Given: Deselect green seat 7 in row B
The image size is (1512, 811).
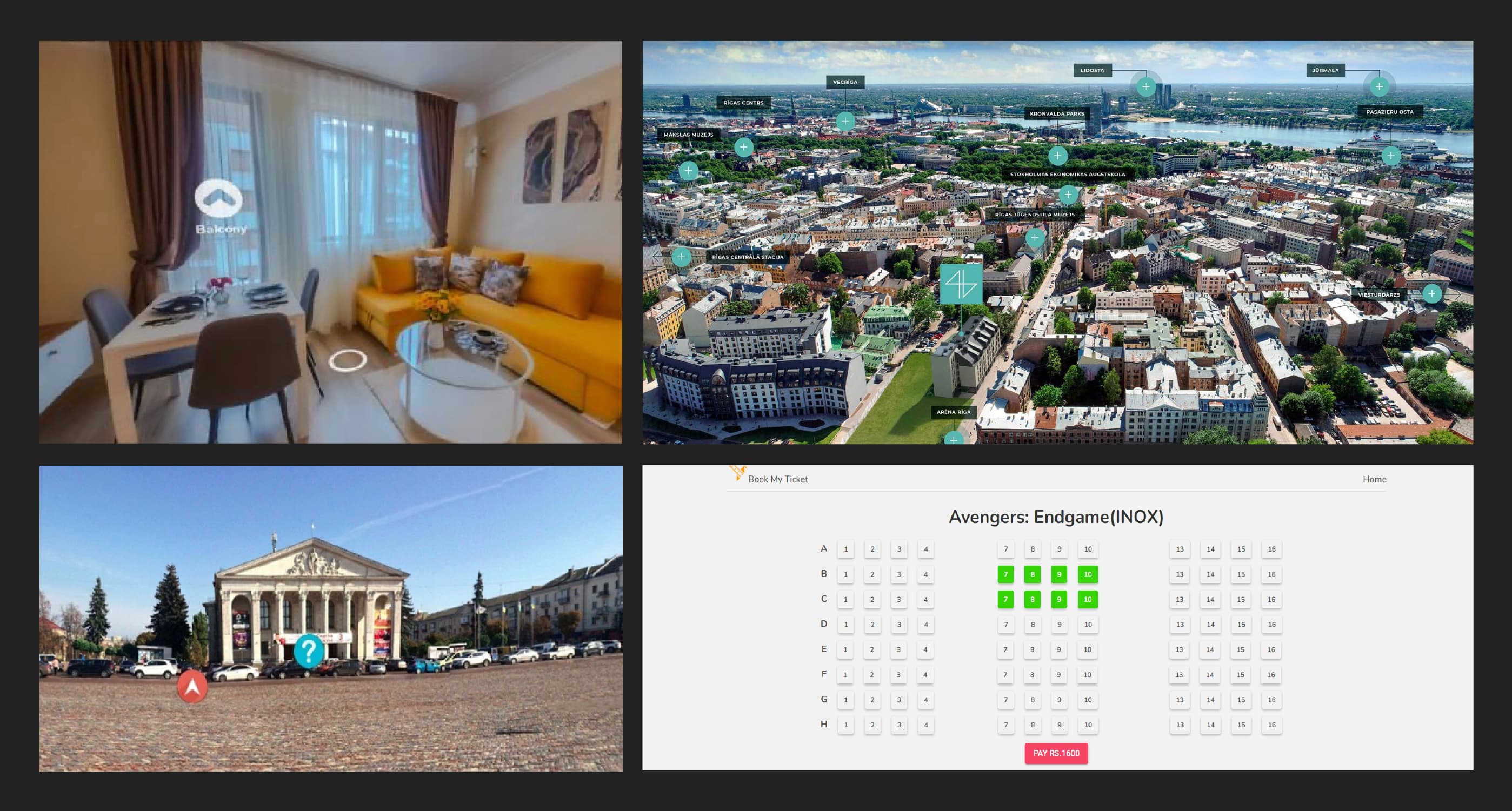Looking at the screenshot, I should tap(1005, 574).
